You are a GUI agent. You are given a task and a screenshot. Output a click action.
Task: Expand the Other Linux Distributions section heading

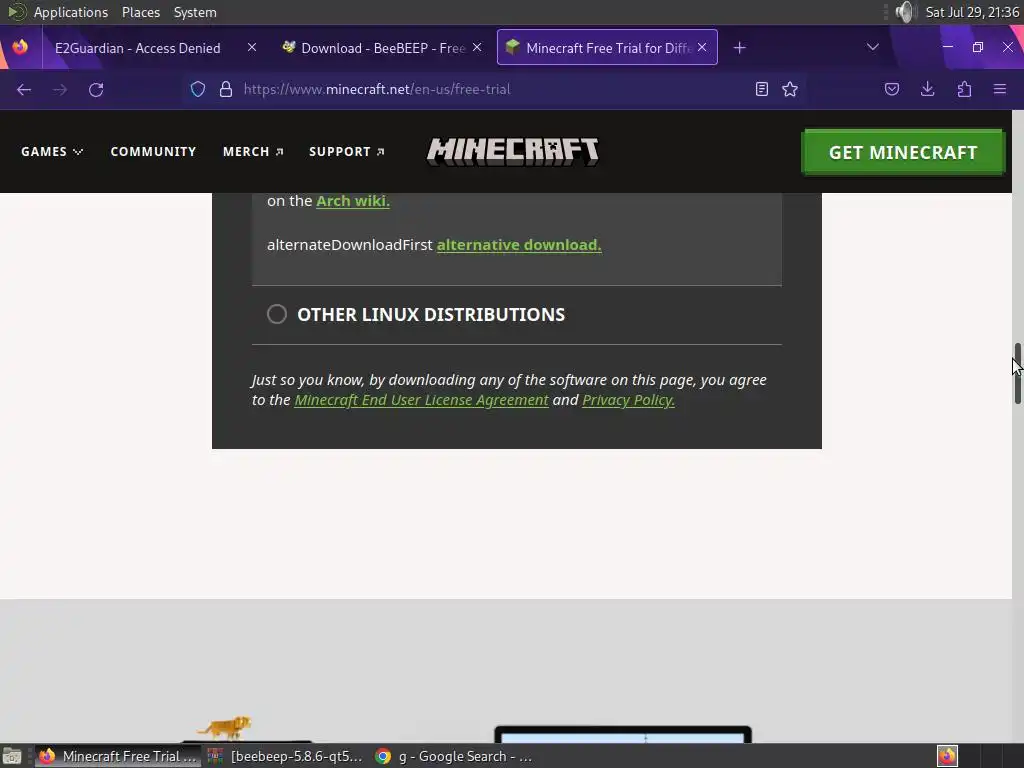[x=431, y=315]
